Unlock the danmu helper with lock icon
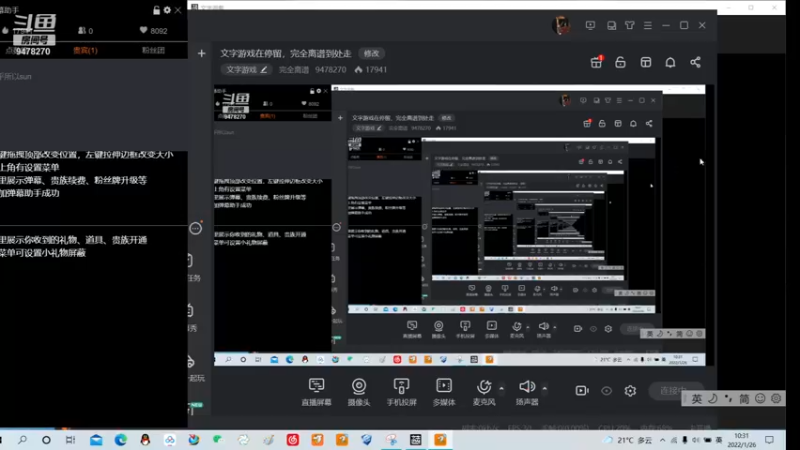Screen dimensions: 800x450 pos(157,10)
